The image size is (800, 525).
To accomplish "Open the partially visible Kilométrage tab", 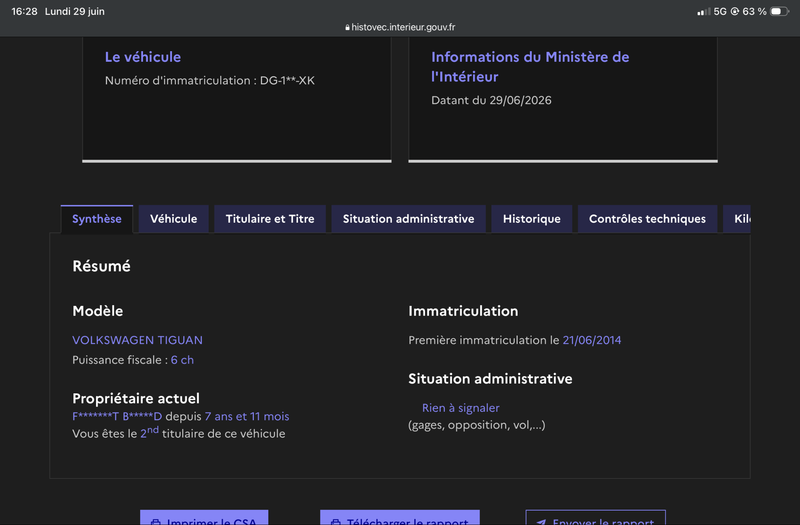I will coord(737,219).
